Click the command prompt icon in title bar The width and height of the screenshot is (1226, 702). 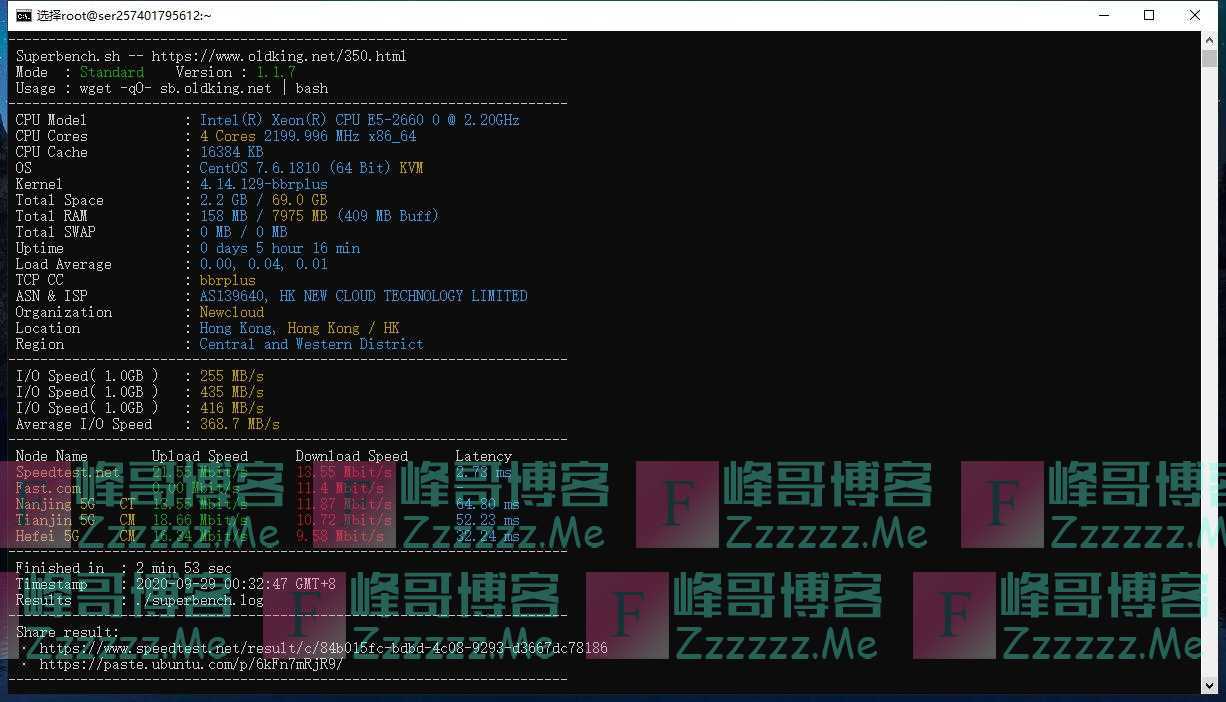22,15
